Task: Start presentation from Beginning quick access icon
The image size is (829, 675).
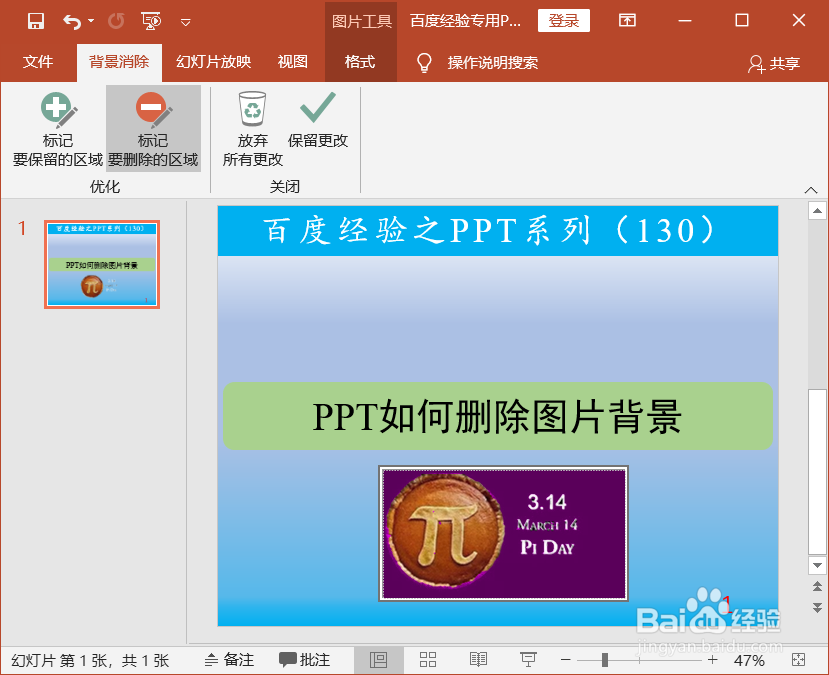Action: [152, 19]
